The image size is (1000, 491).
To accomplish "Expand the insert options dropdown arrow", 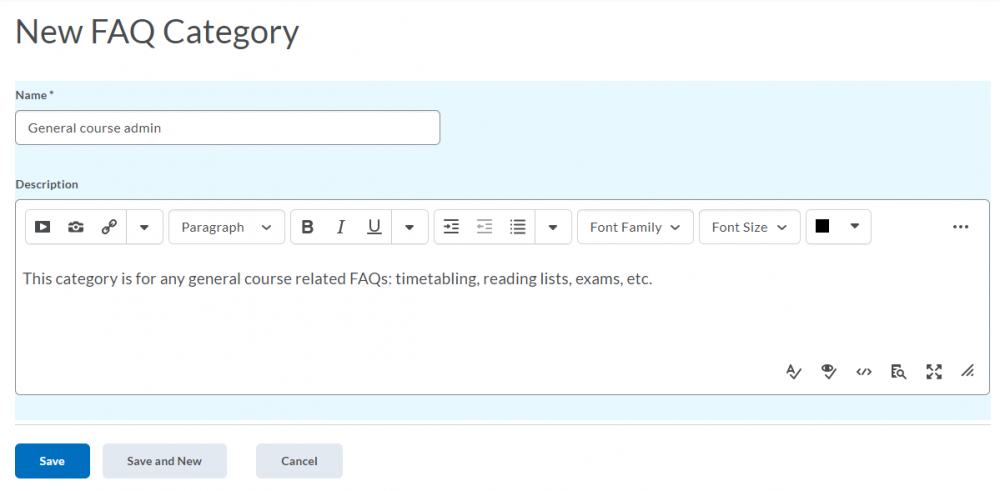I will pos(144,227).
